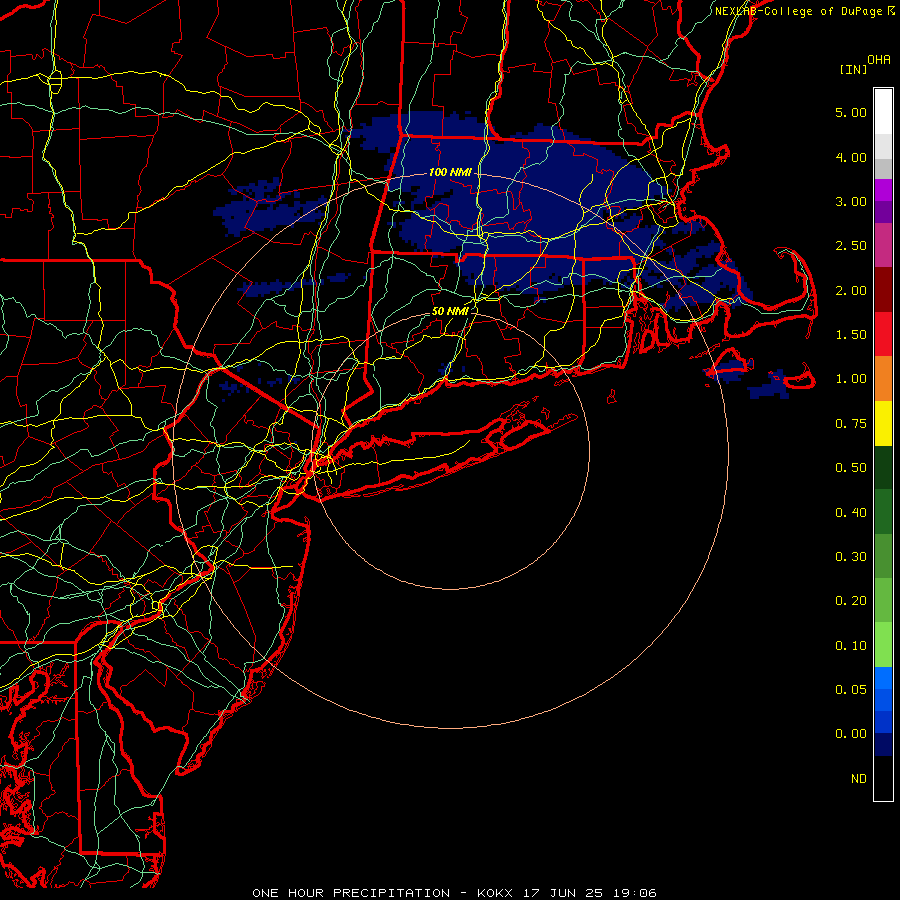Viewport: 900px width, 900px height.
Task: Click the "50 NMI" range ring label
Action: [450, 311]
